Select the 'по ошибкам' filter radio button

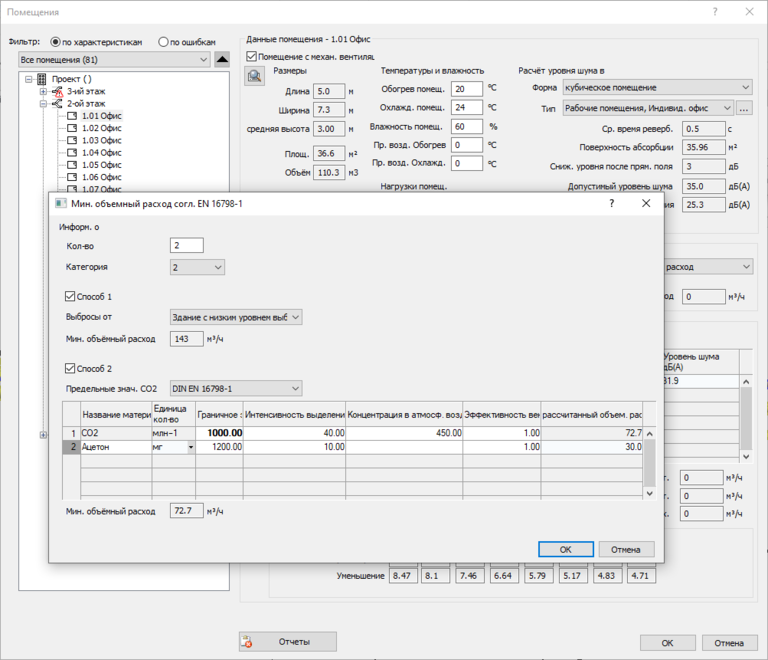click(x=164, y=42)
